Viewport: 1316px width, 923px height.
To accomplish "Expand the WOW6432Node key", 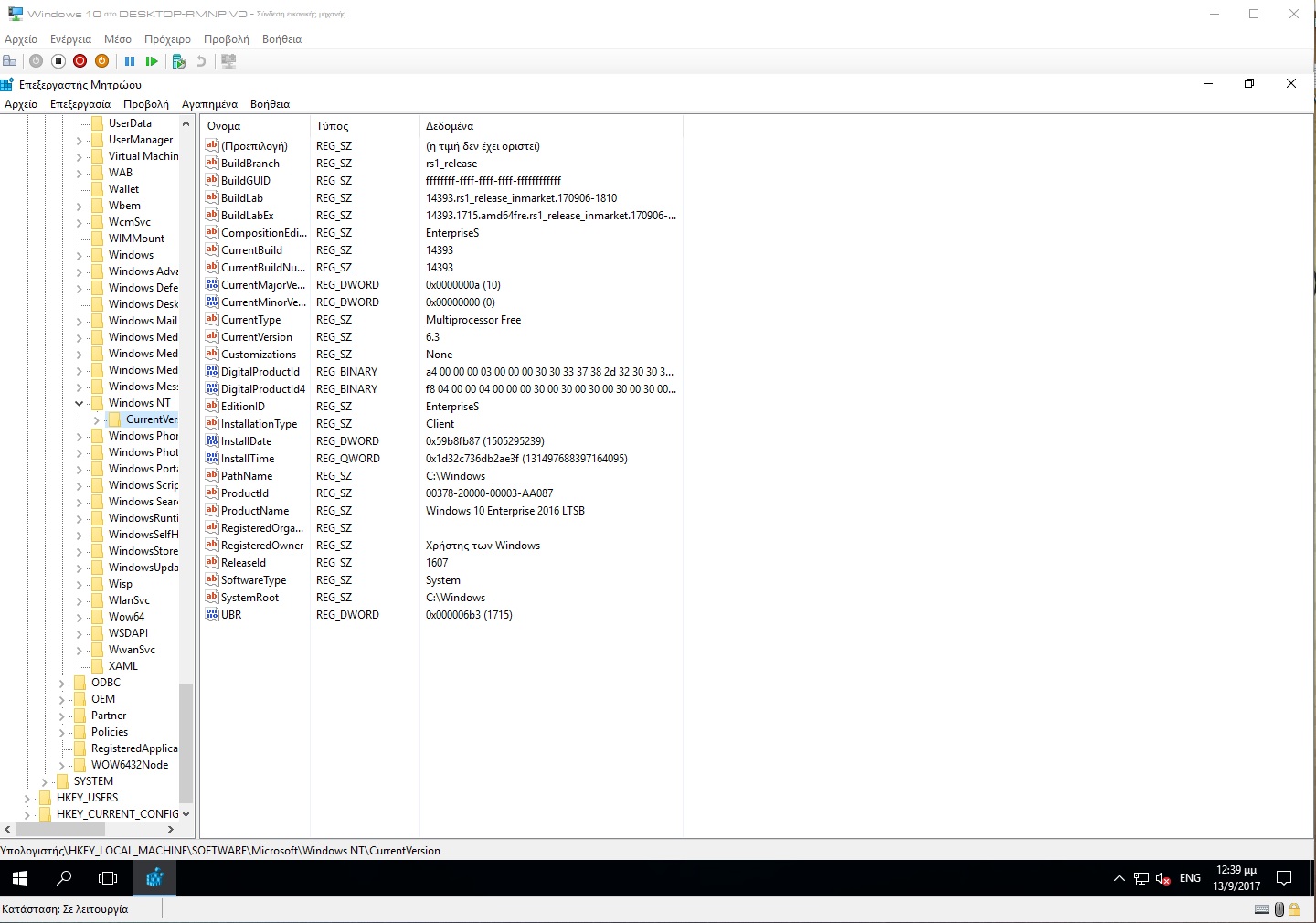I will 62,765.
